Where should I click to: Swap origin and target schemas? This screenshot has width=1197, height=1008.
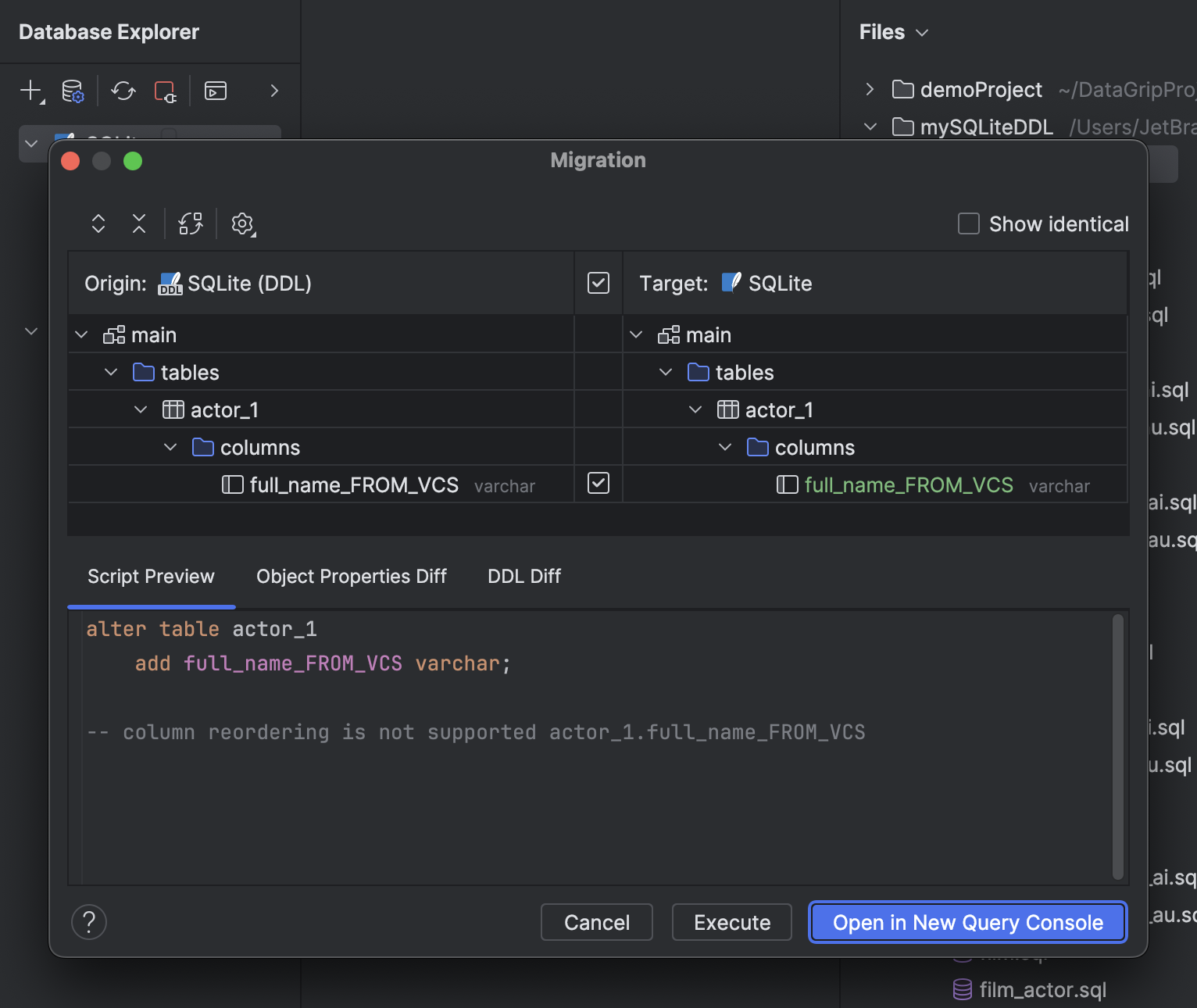tap(190, 223)
